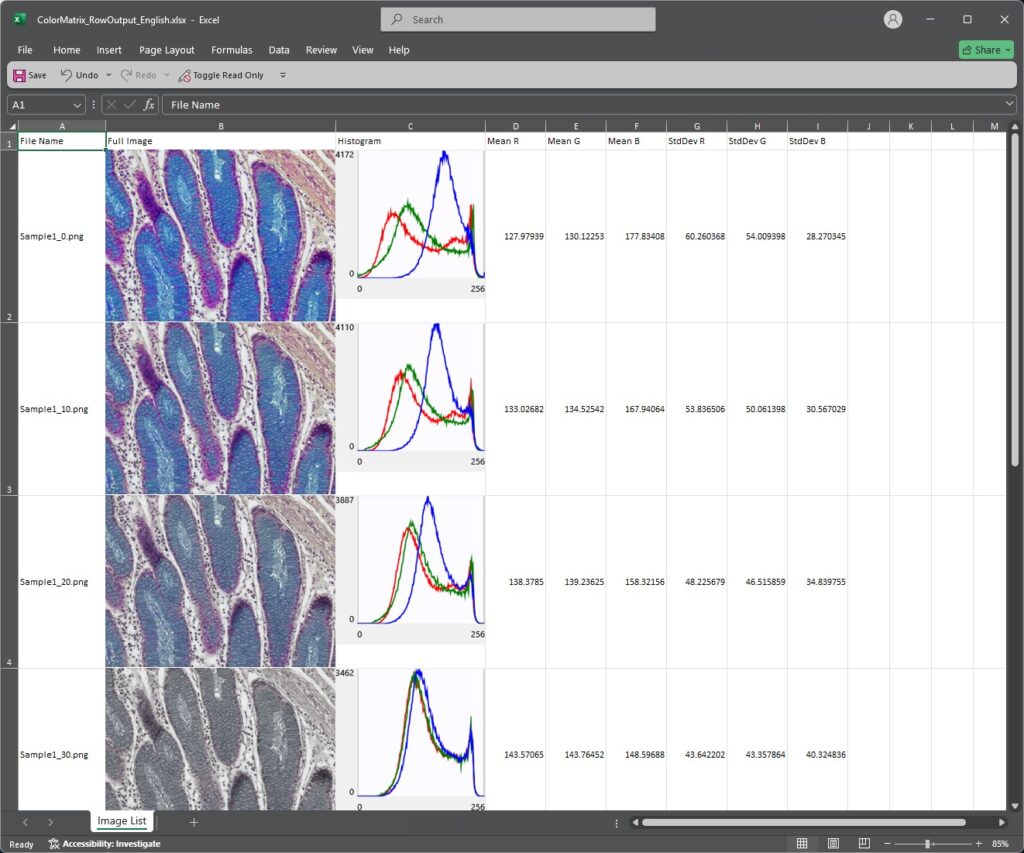Click the Save icon in quick access toolbar
The width and height of the screenshot is (1024, 853).
click(20, 75)
